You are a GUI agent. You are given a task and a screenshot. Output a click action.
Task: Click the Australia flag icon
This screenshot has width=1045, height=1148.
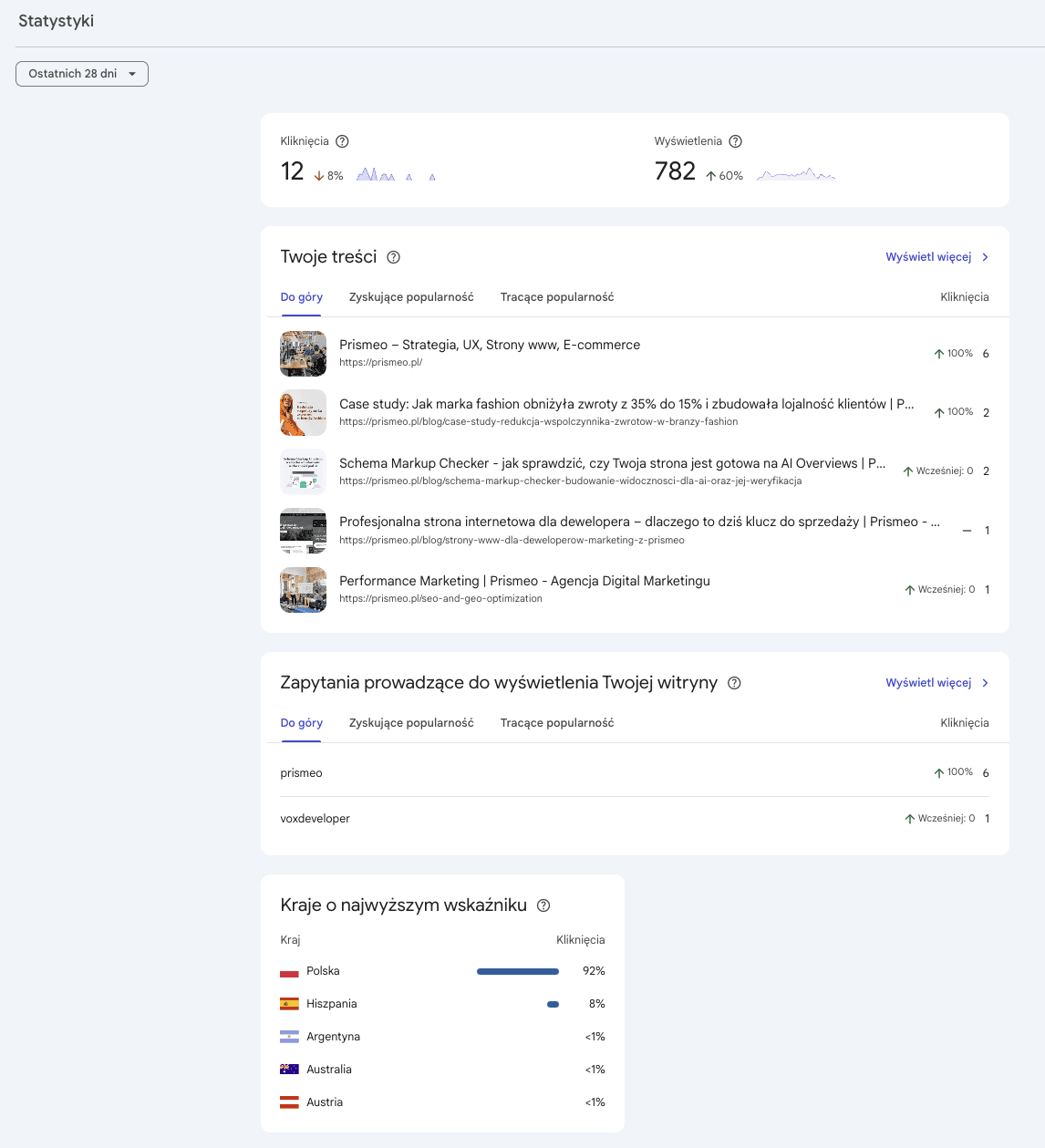(289, 1070)
